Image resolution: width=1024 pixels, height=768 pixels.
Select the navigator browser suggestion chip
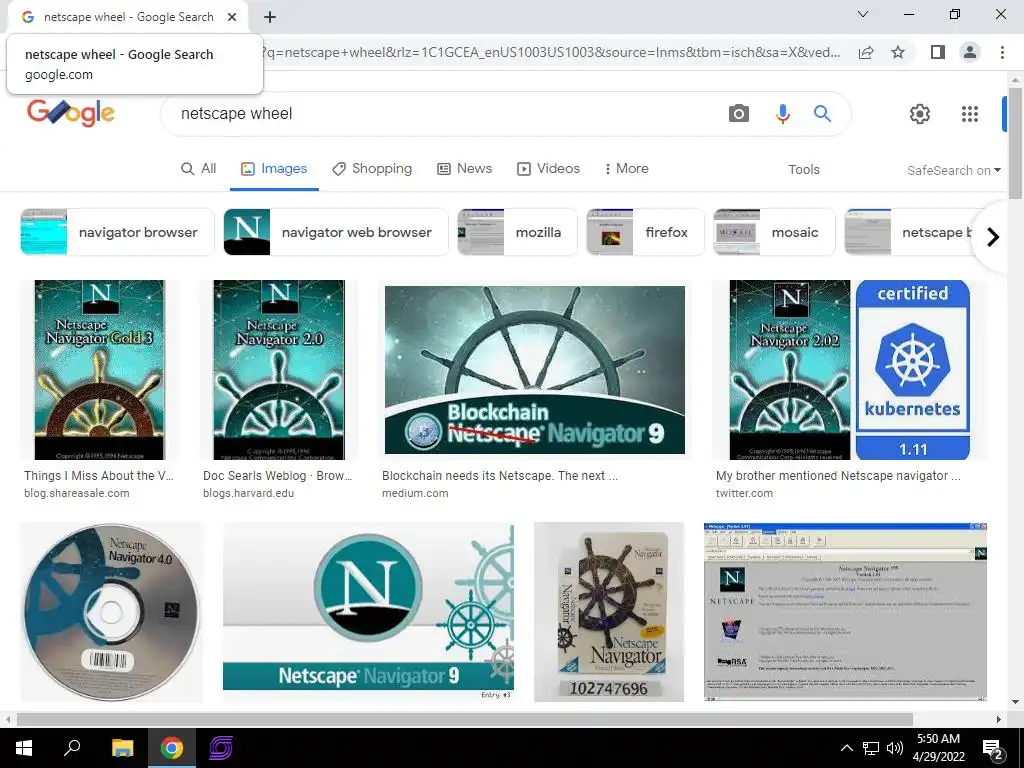(118, 232)
